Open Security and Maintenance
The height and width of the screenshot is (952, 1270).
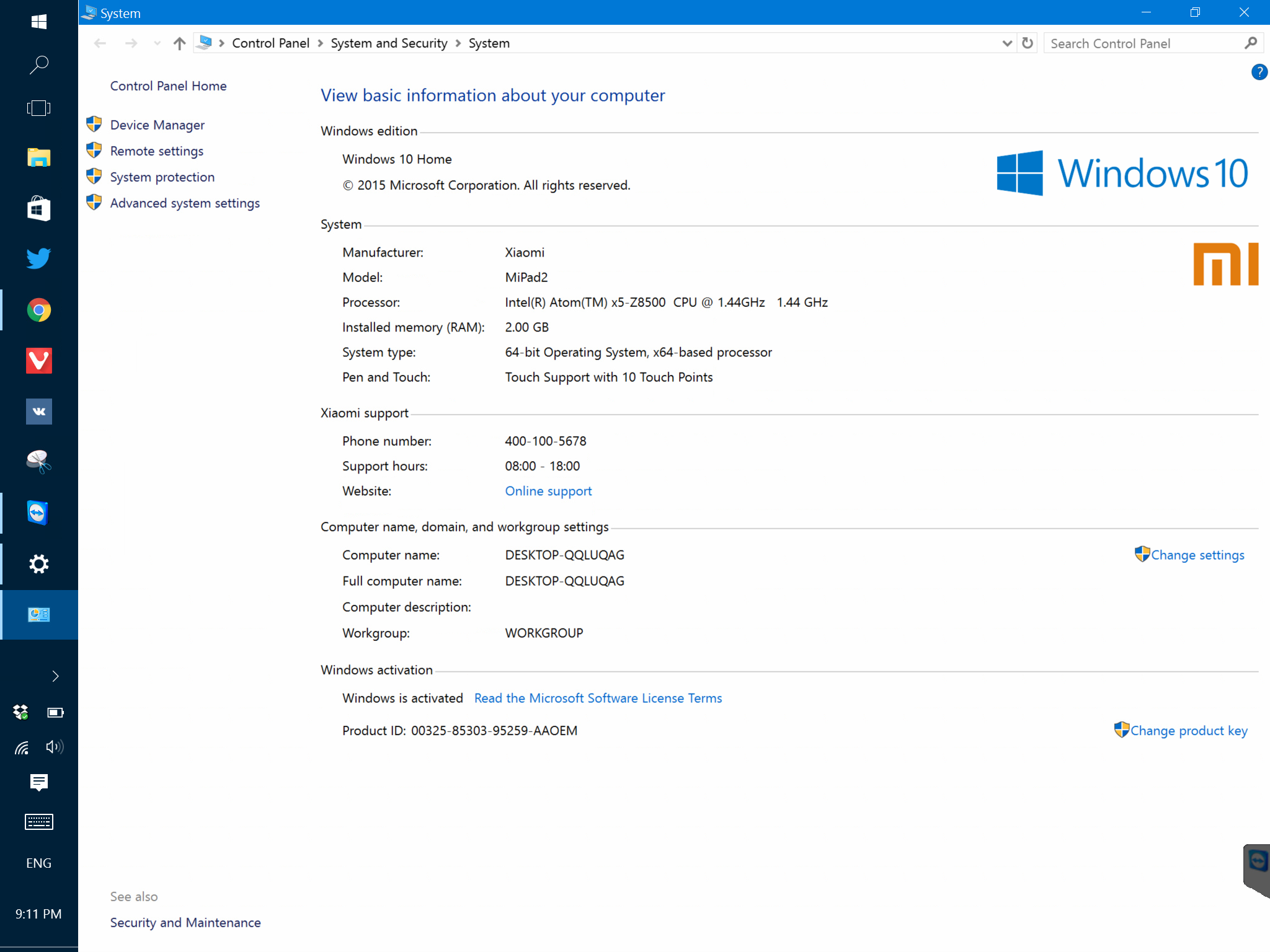point(185,923)
